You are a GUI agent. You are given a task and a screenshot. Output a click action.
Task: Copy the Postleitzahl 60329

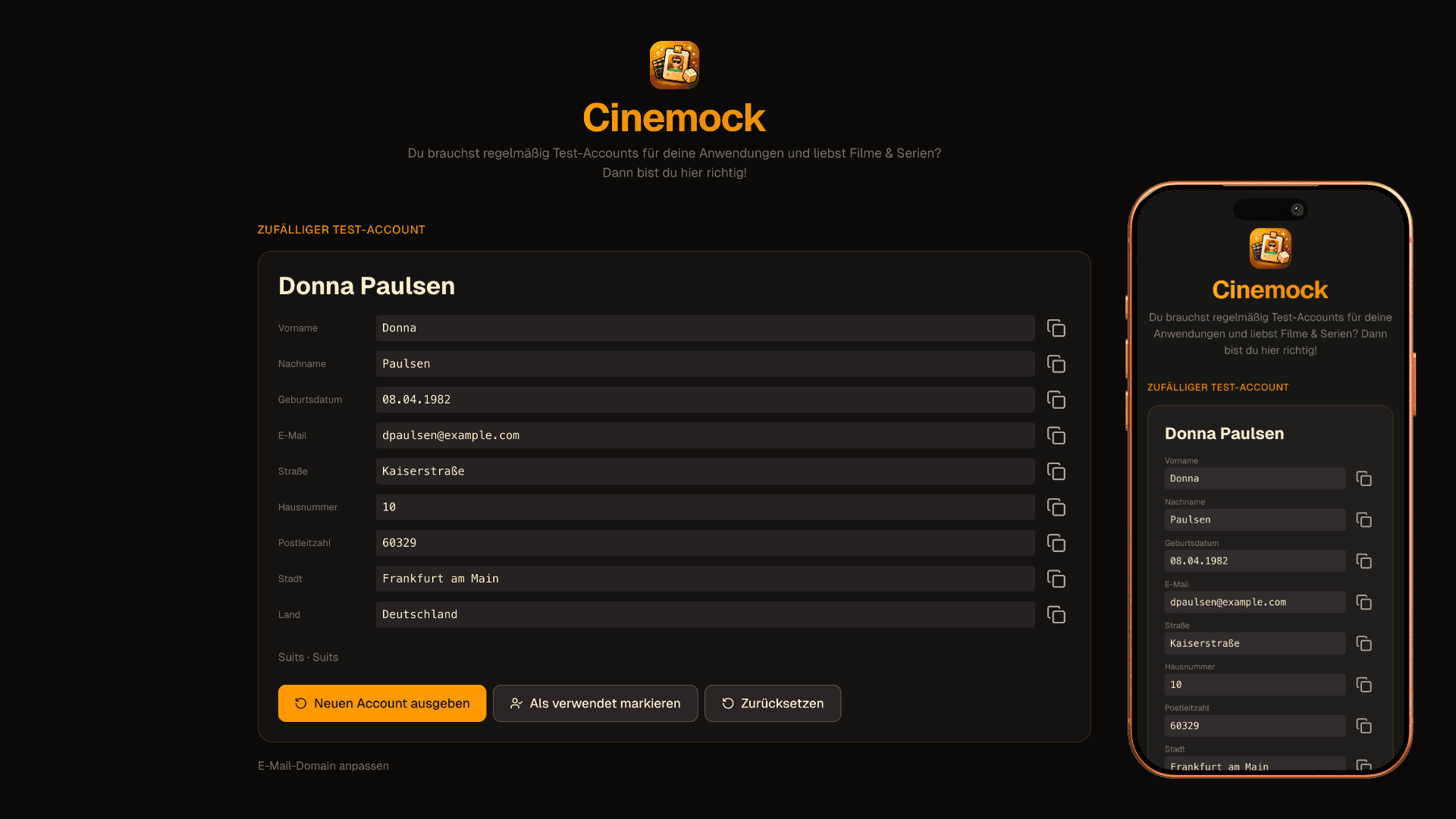pyautogui.click(x=1056, y=543)
